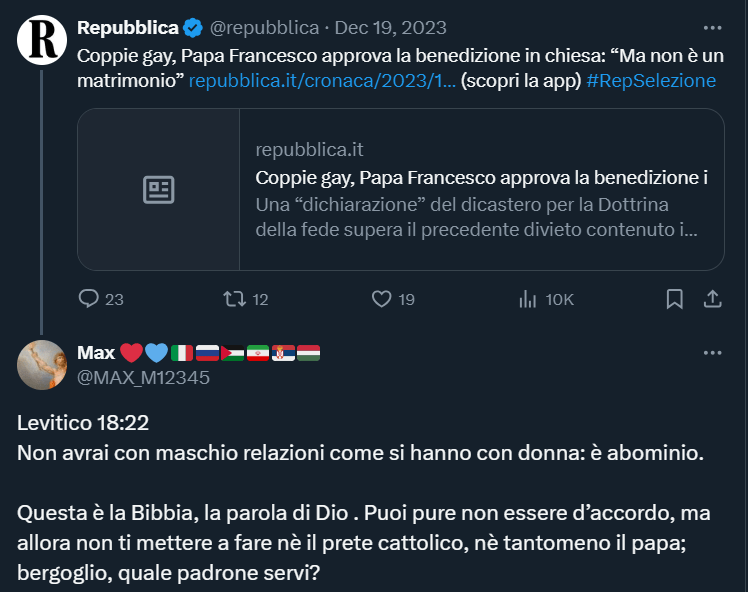
Task: Click the Repubblica display name
Action: pos(128,28)
